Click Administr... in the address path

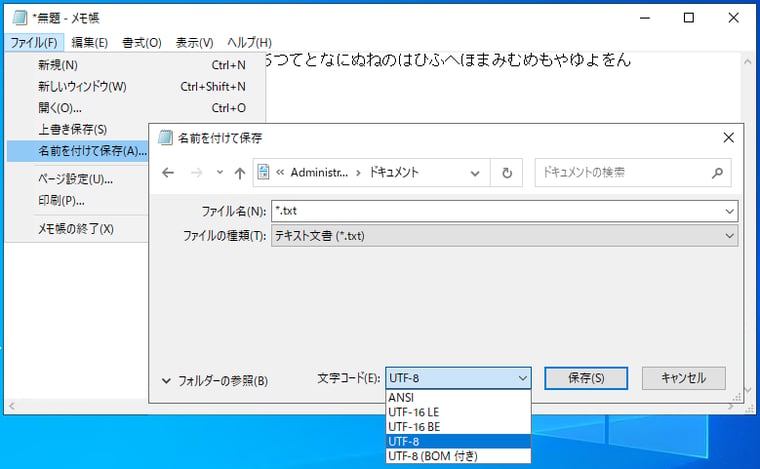[x=319, y=172]
